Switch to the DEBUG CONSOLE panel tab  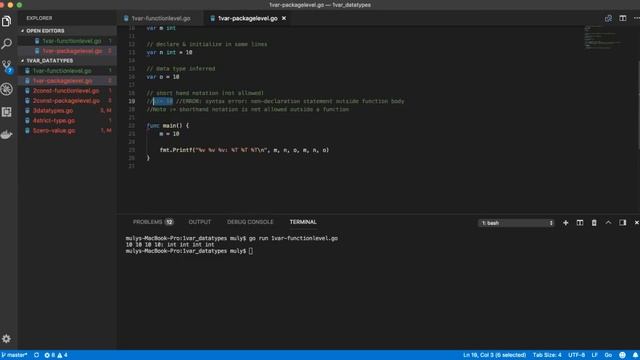click(x=250, y=222)
